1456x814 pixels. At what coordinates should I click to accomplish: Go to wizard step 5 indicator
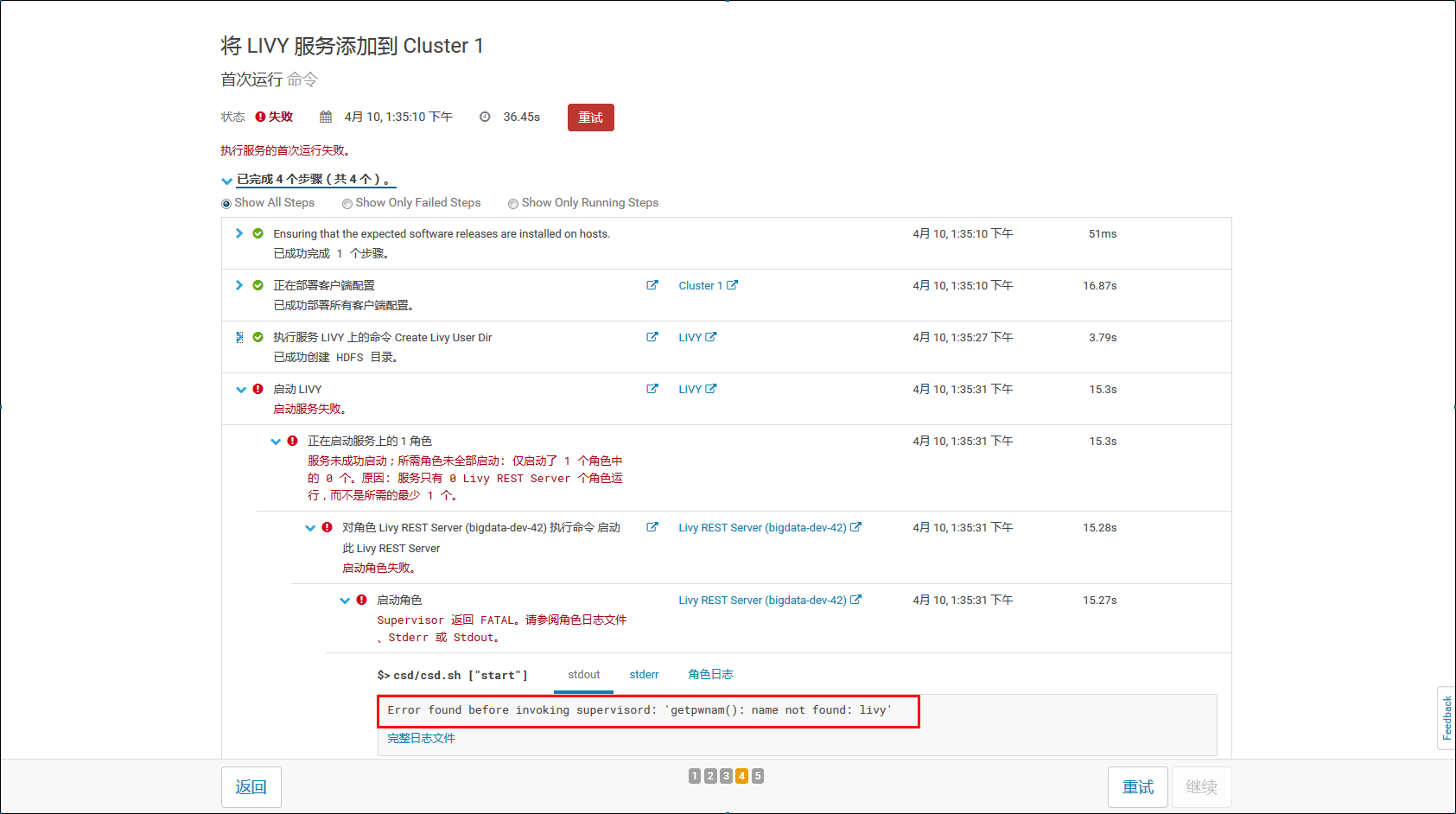[x=757, y=776]
